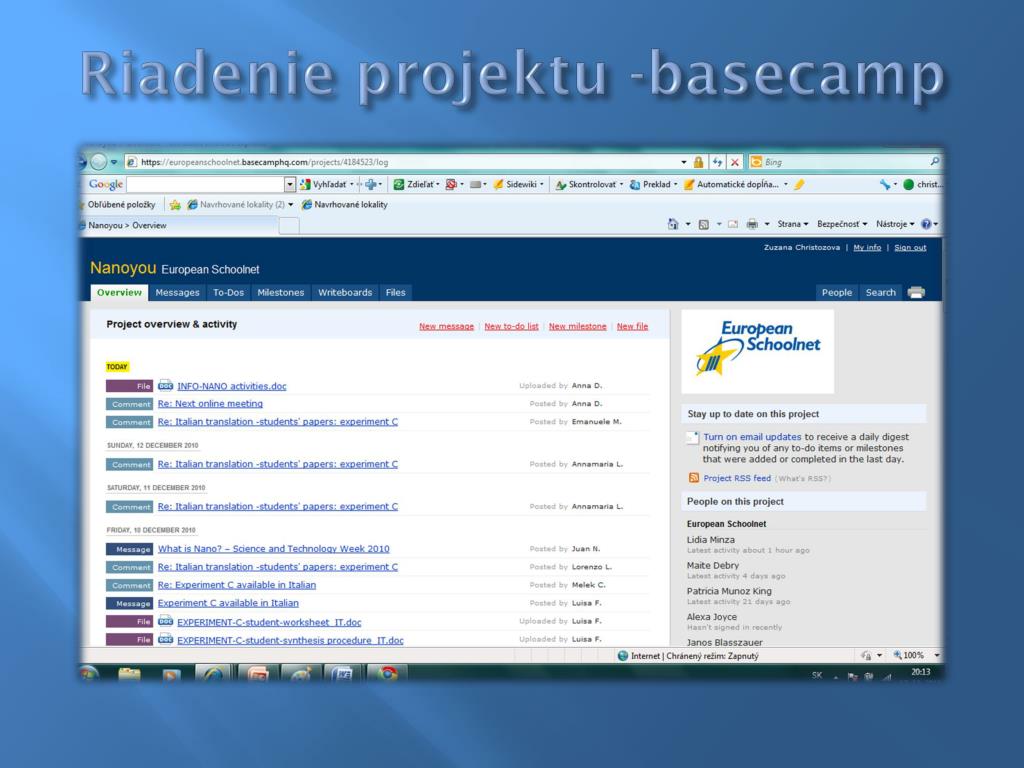
Task: Open the Project RSS feed link
Action: tap(737, 478)
